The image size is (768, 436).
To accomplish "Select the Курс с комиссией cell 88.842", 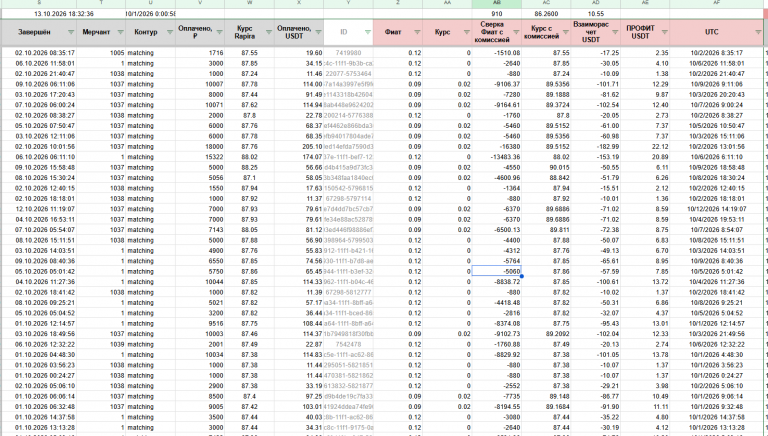I will point(546,178).
